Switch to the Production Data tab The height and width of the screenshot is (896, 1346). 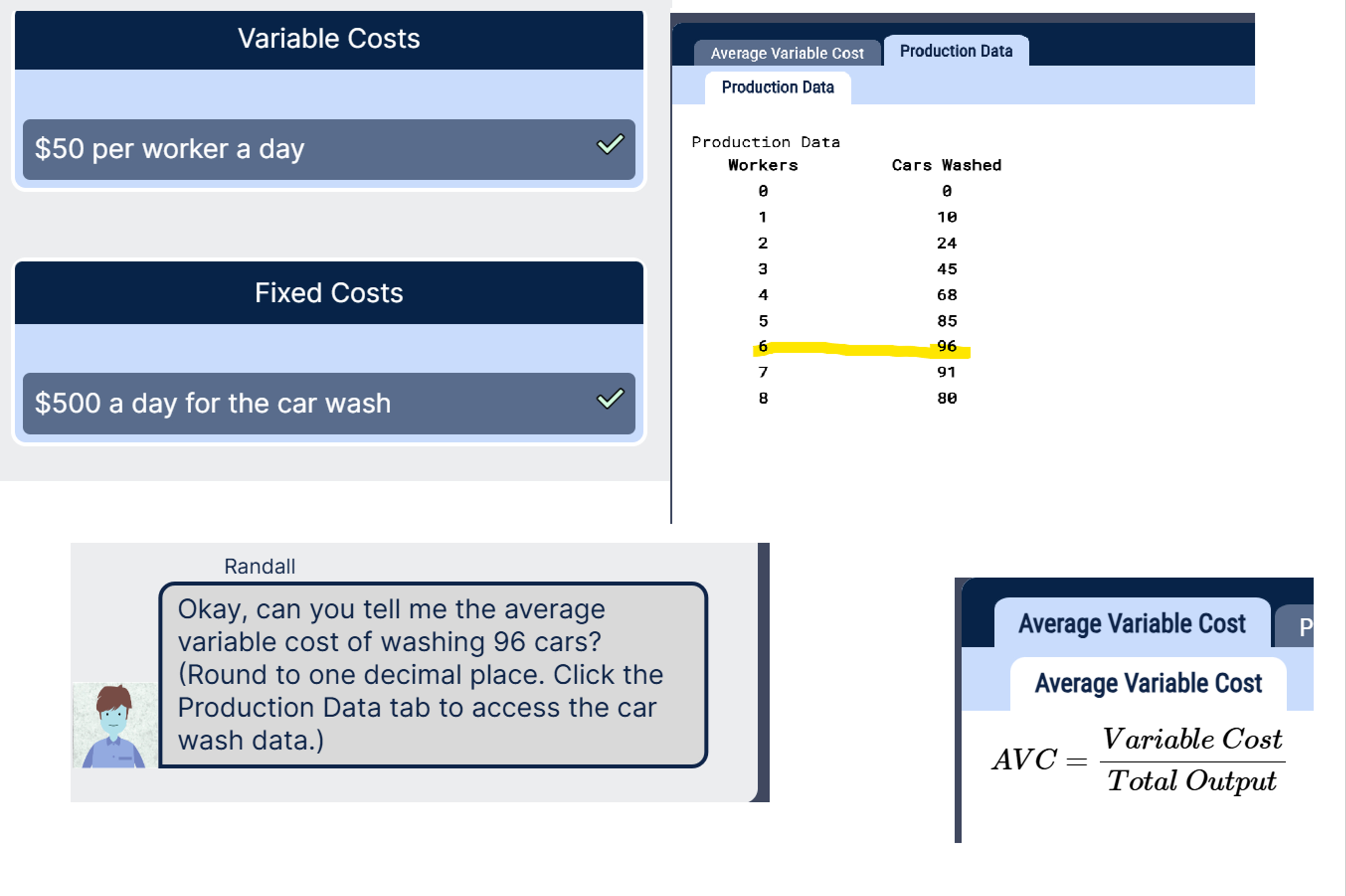(x=956, y=51)
